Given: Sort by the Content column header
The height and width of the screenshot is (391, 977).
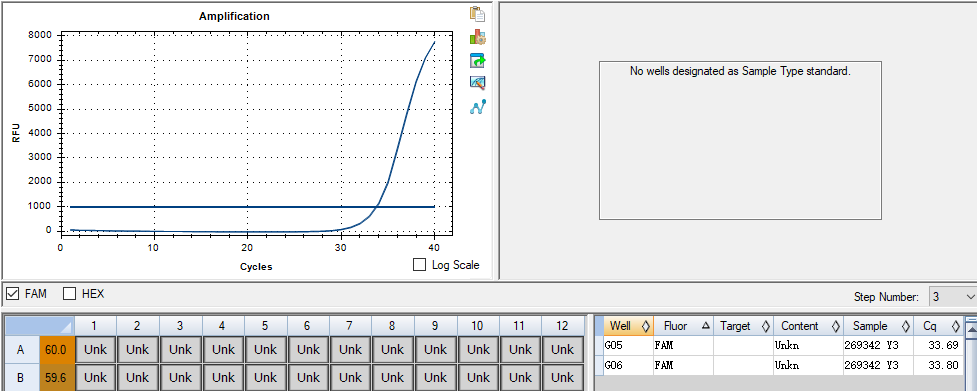Looking at the screenshot, I should 808,326.
